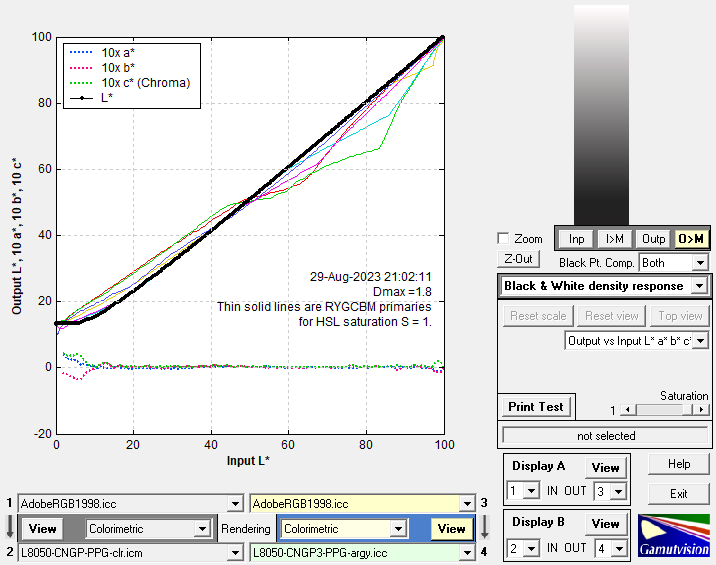Click the saturation slider left arrow
The image size is (716, 565).
pos(627,410)
